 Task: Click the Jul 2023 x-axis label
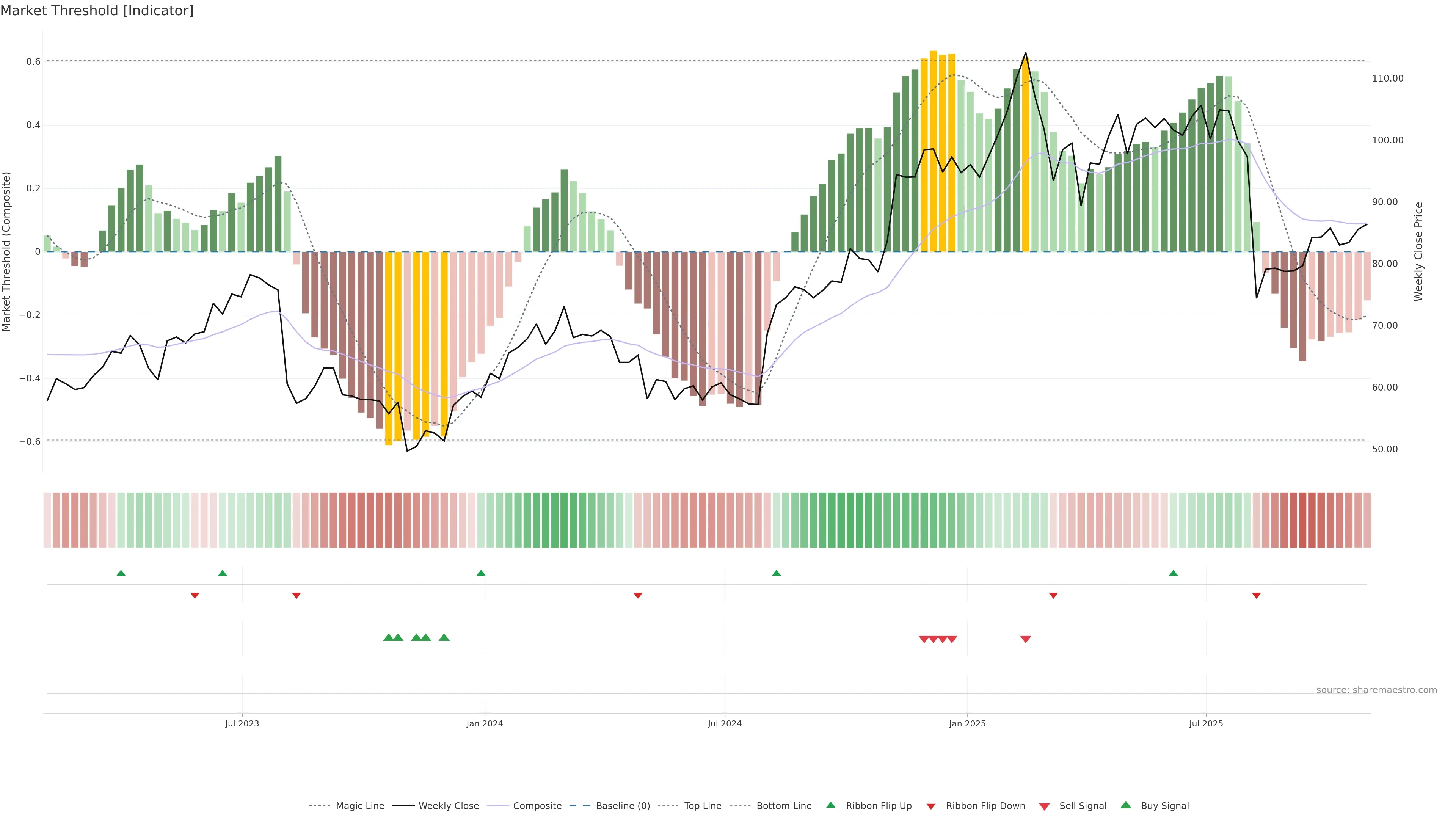242,723
